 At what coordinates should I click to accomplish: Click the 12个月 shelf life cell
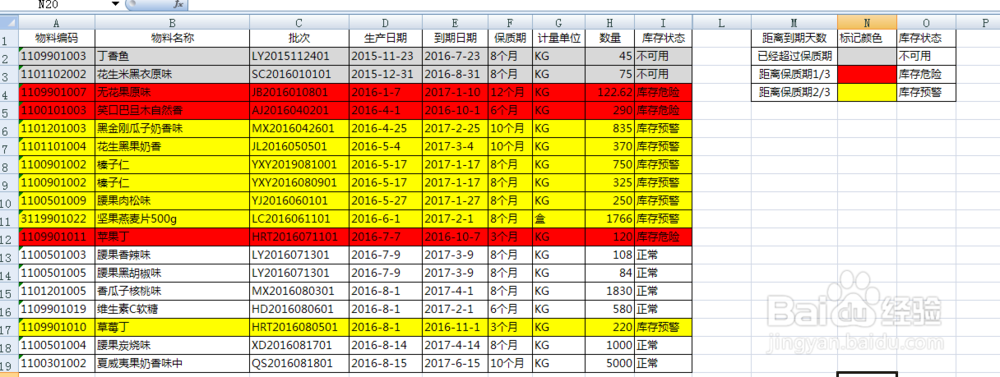[511, 92]
